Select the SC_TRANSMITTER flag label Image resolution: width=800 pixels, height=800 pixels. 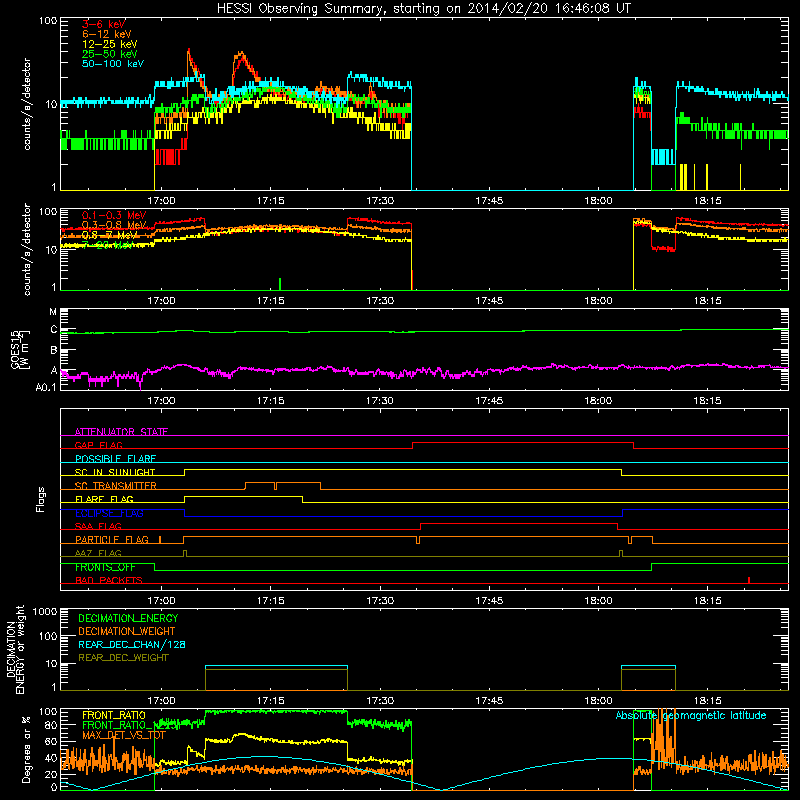(116, 486)
